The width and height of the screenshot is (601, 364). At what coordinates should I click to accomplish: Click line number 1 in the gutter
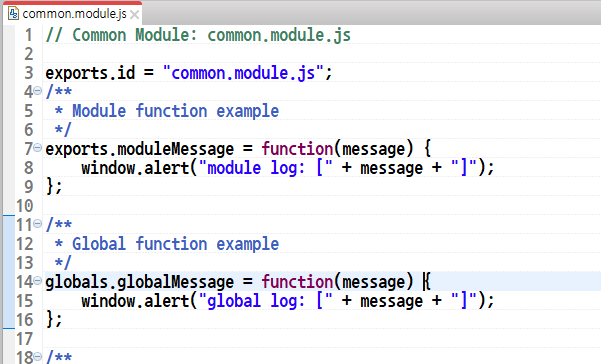[x=28, y=35]
